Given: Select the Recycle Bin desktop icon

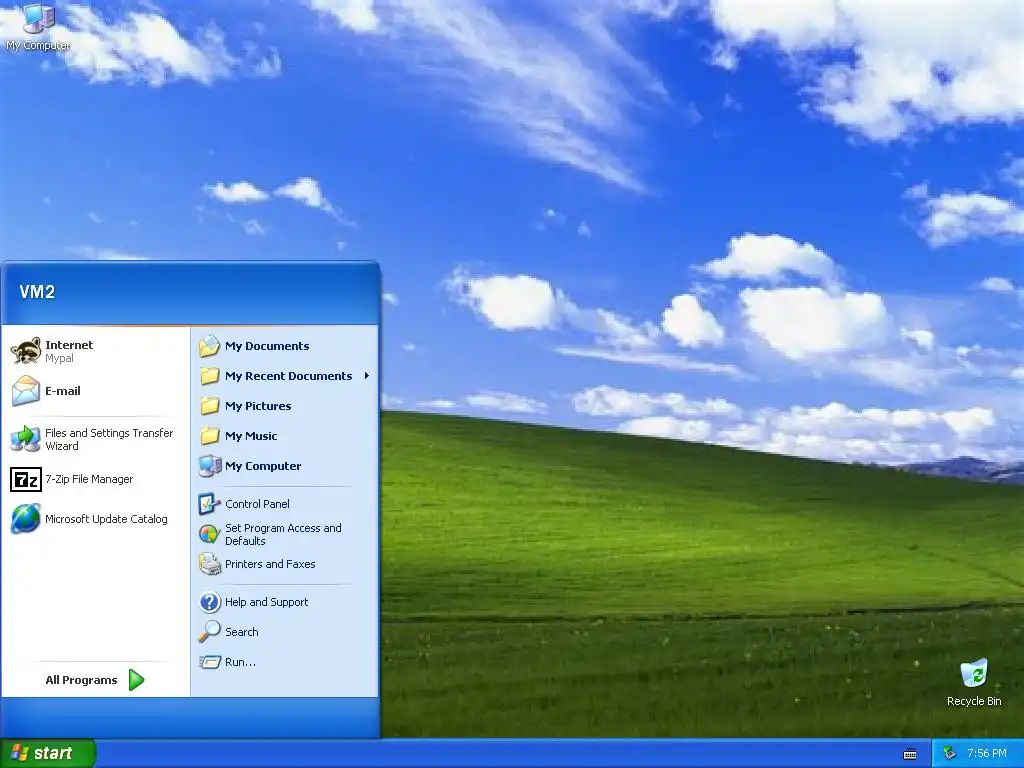Looking at the screenshot, I should (x=974, y=682).
